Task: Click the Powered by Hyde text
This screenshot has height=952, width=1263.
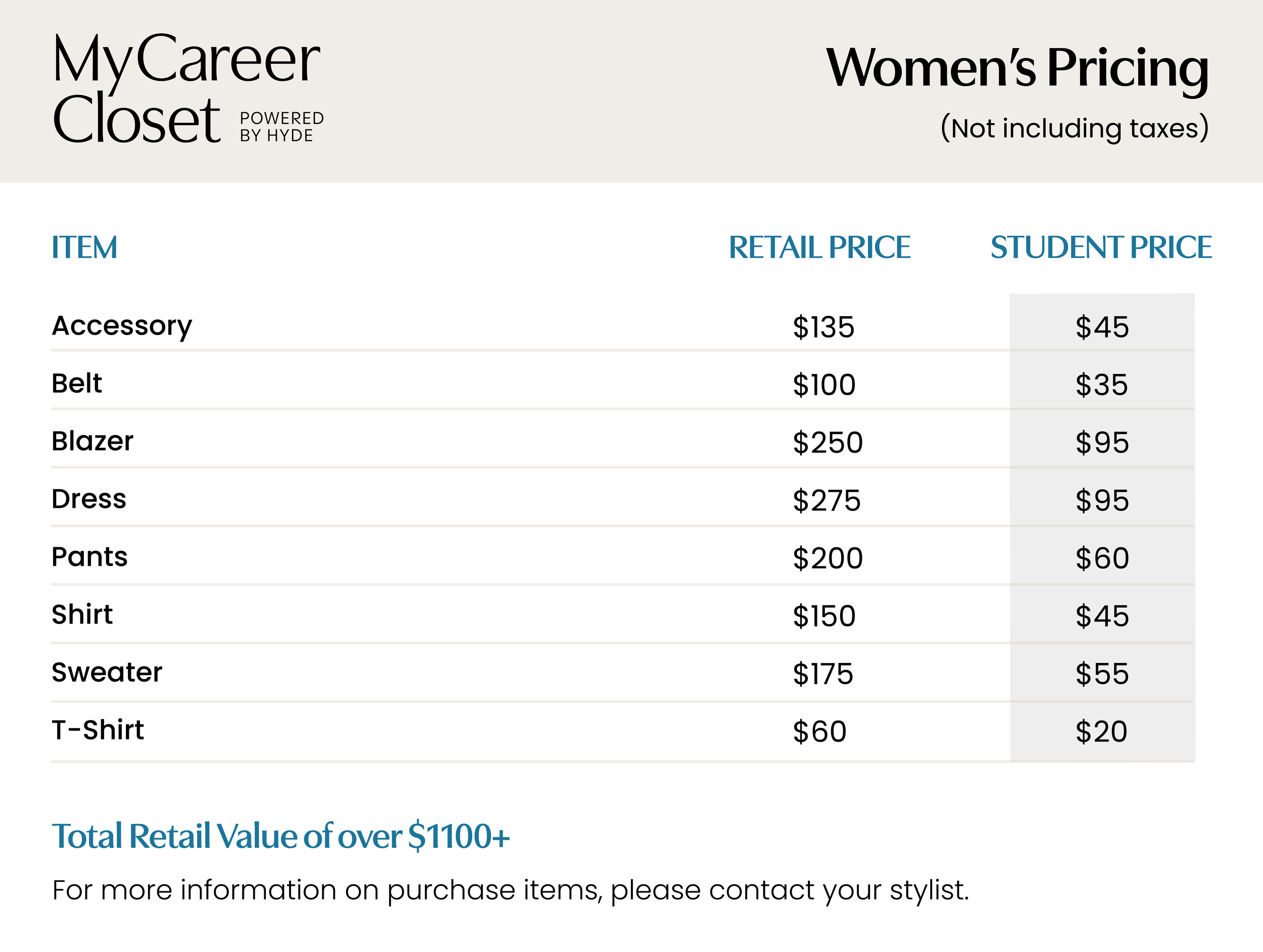Action: (281, 127)
